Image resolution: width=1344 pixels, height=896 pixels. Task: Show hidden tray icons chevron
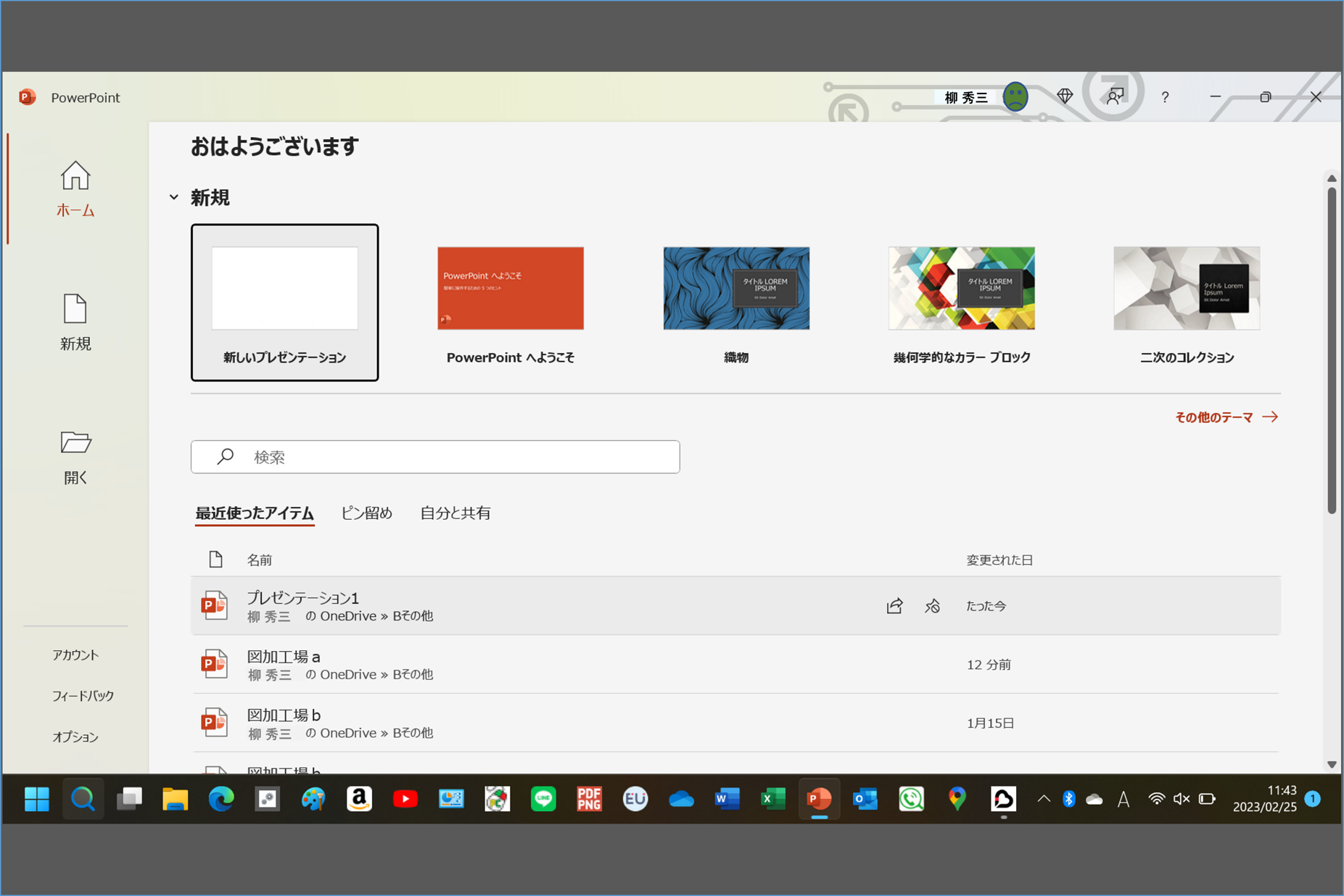[1044, 799]
